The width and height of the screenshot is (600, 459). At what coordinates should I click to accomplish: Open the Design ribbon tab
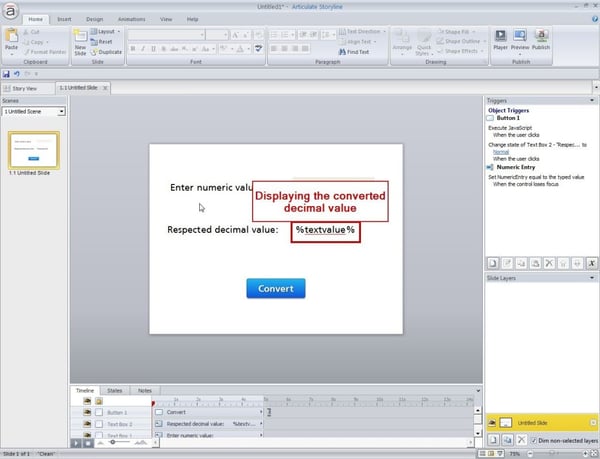click(95, 19)
